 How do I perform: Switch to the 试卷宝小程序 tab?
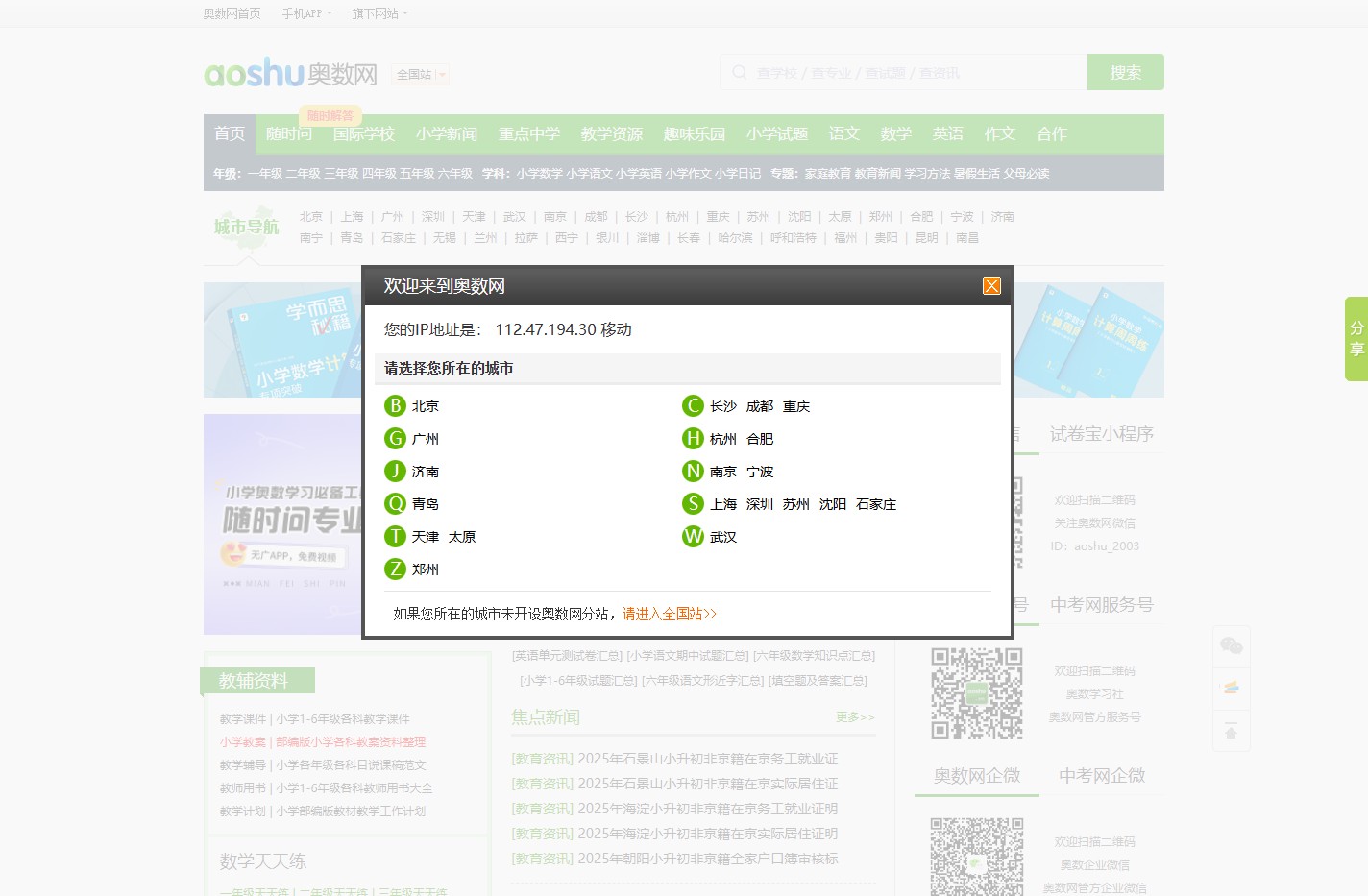point(1102,434)
